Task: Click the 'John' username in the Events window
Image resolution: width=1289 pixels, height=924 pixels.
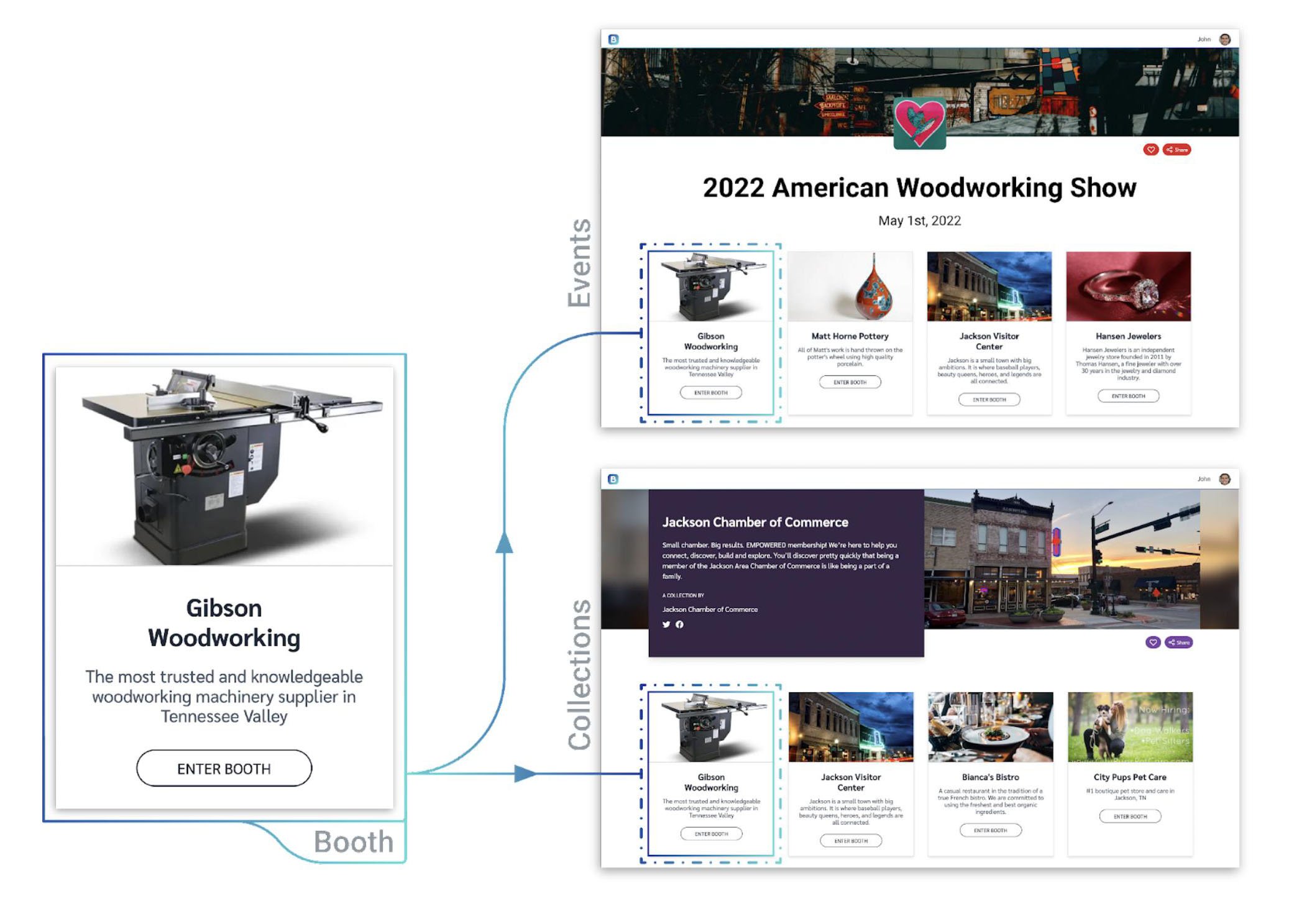Action: click(1204, 39)
